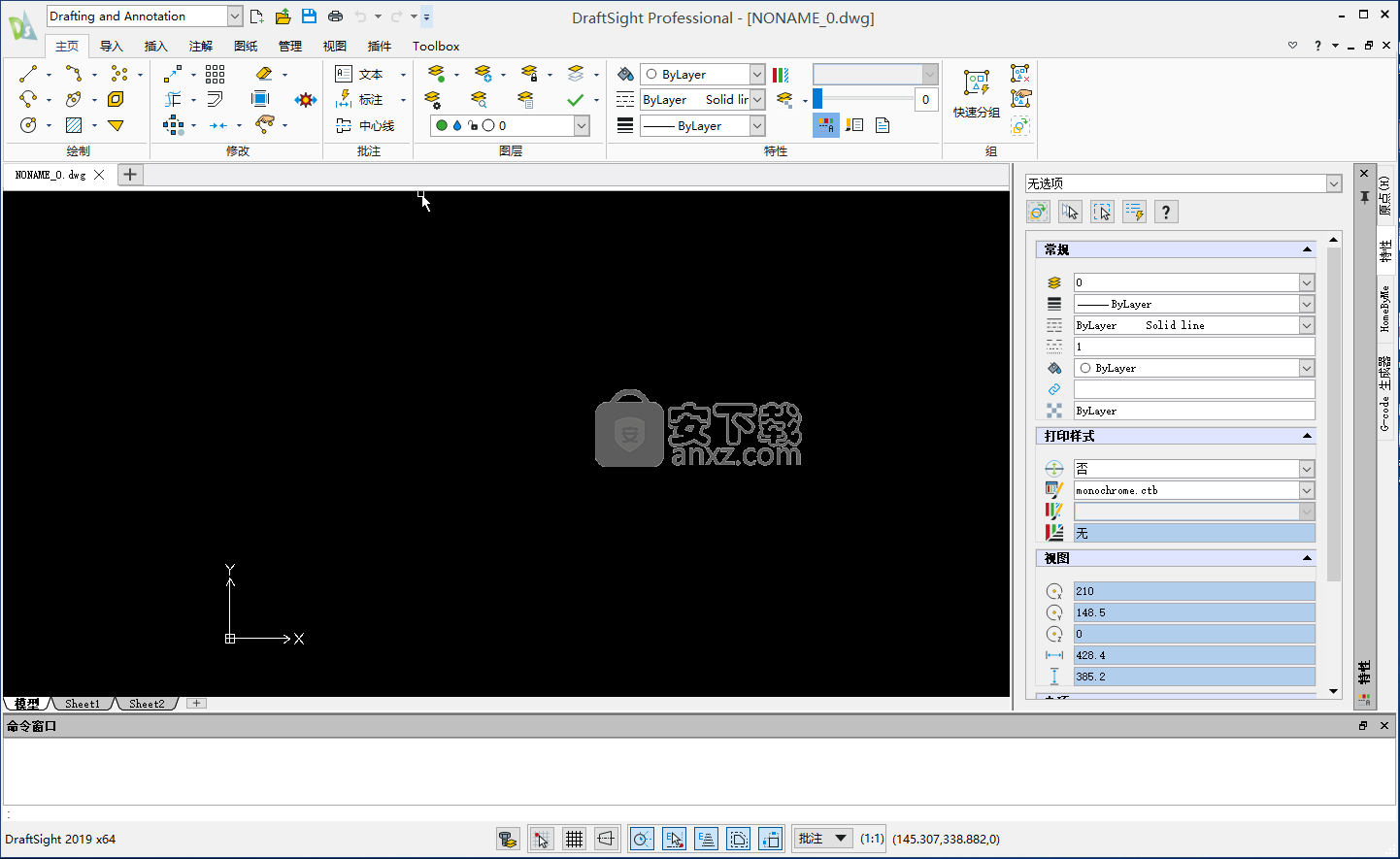The height and width of the screenshot is (859, 1400).
Task: Open the 批注 annotation scale button
Action: click(x=823, y=839)
